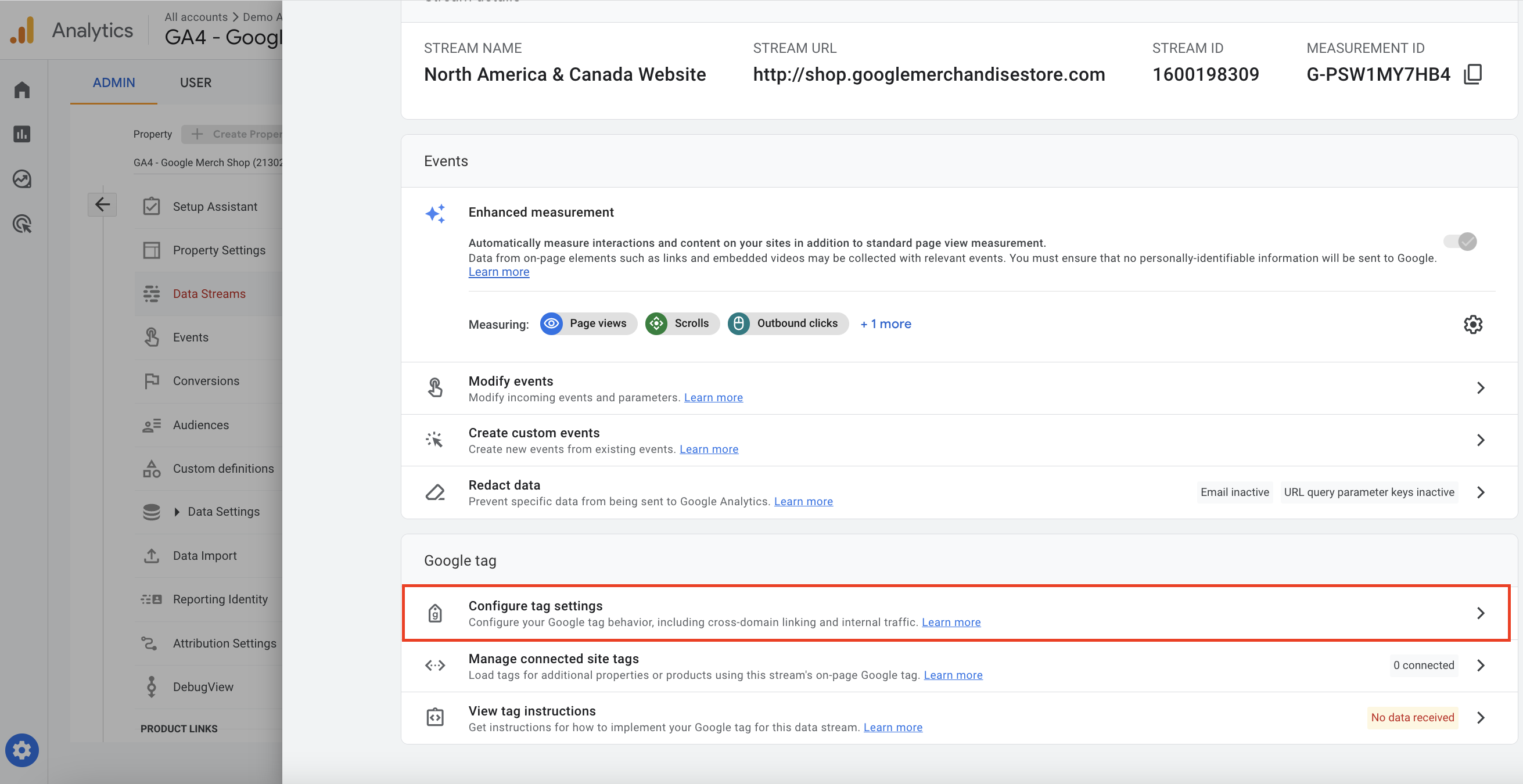Image resolution: width=1523 pixels, height=784 pixels.
Task: Open Setup Assistant in the admin menu
Action: (209, 206)
